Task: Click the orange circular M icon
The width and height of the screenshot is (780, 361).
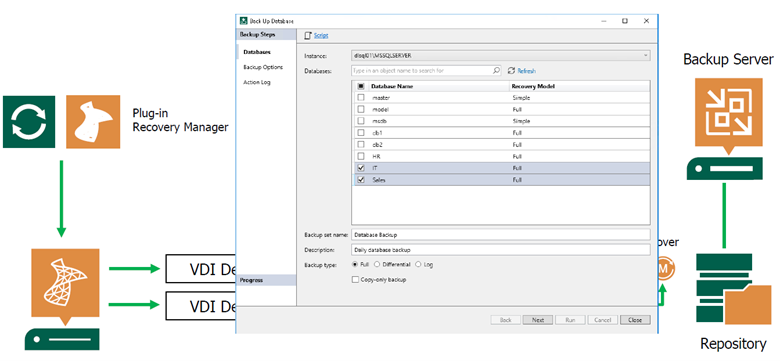Action: 665,268
